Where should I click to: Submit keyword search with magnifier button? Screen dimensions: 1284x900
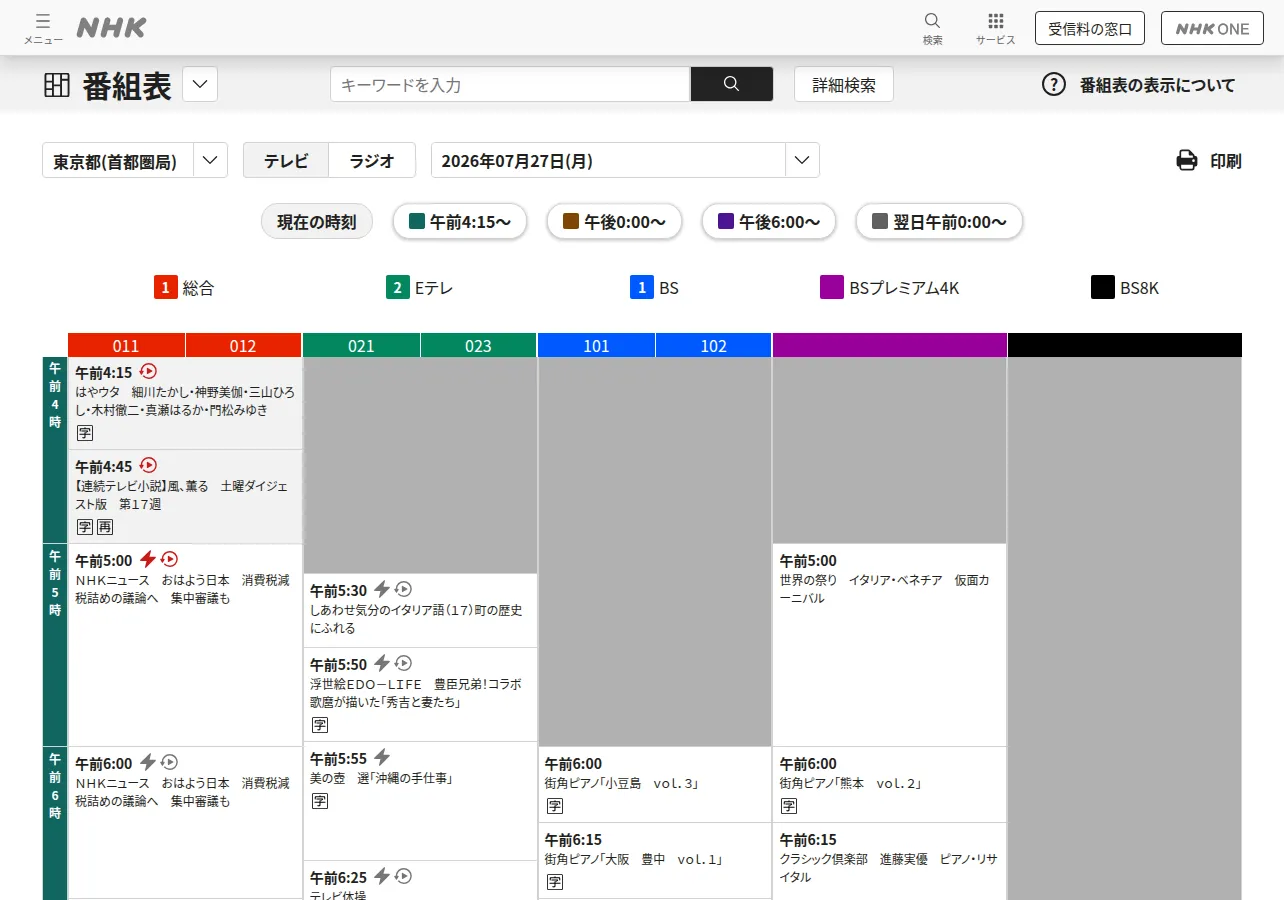[x=732, y=84]
